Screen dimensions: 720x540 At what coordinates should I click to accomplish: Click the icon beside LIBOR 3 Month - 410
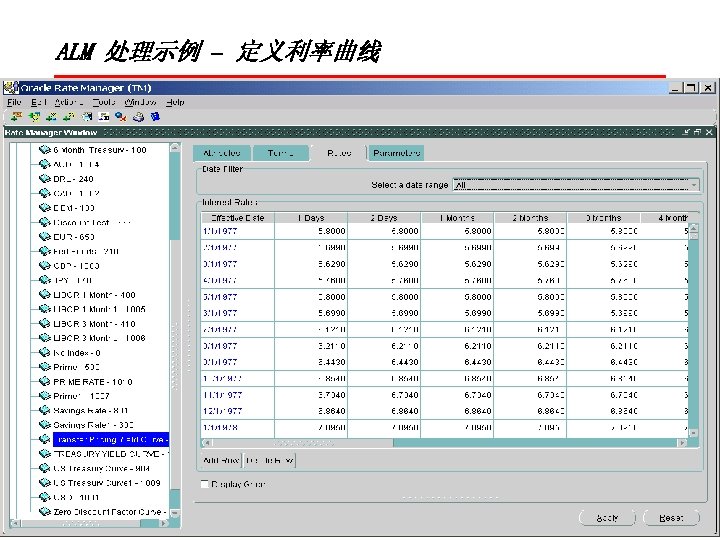[45, 323]
